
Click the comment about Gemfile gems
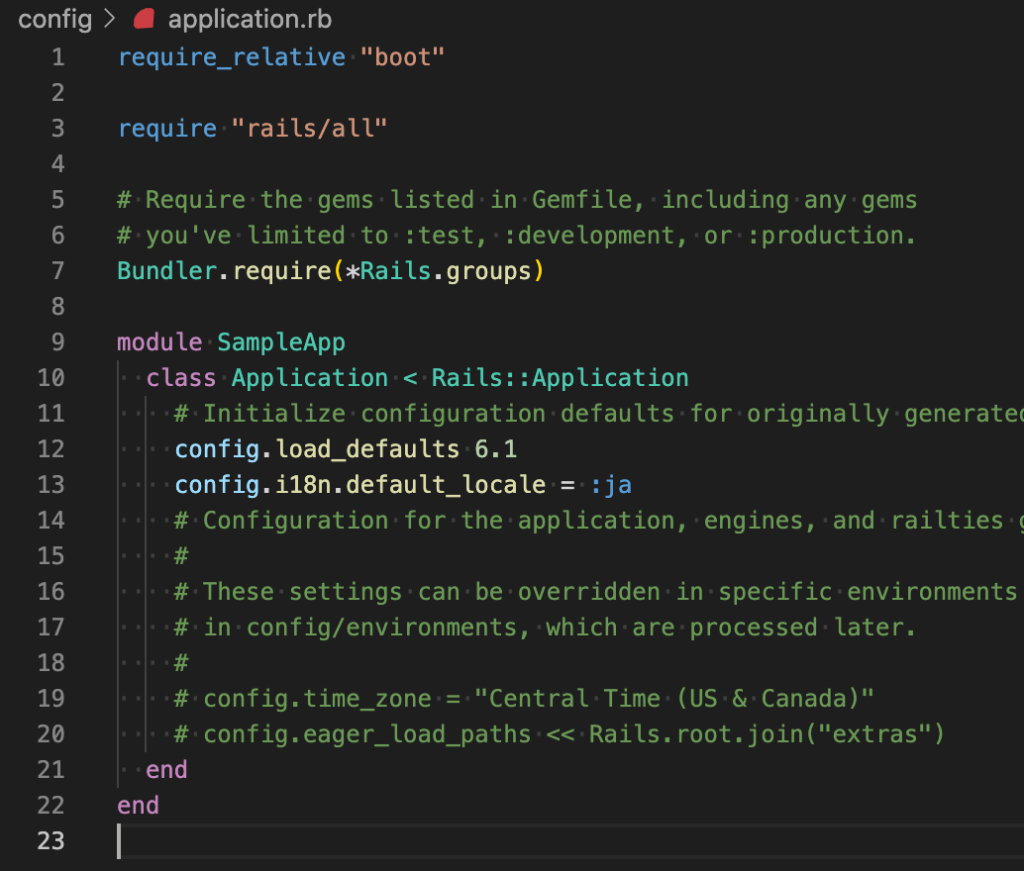pos(517,200)
